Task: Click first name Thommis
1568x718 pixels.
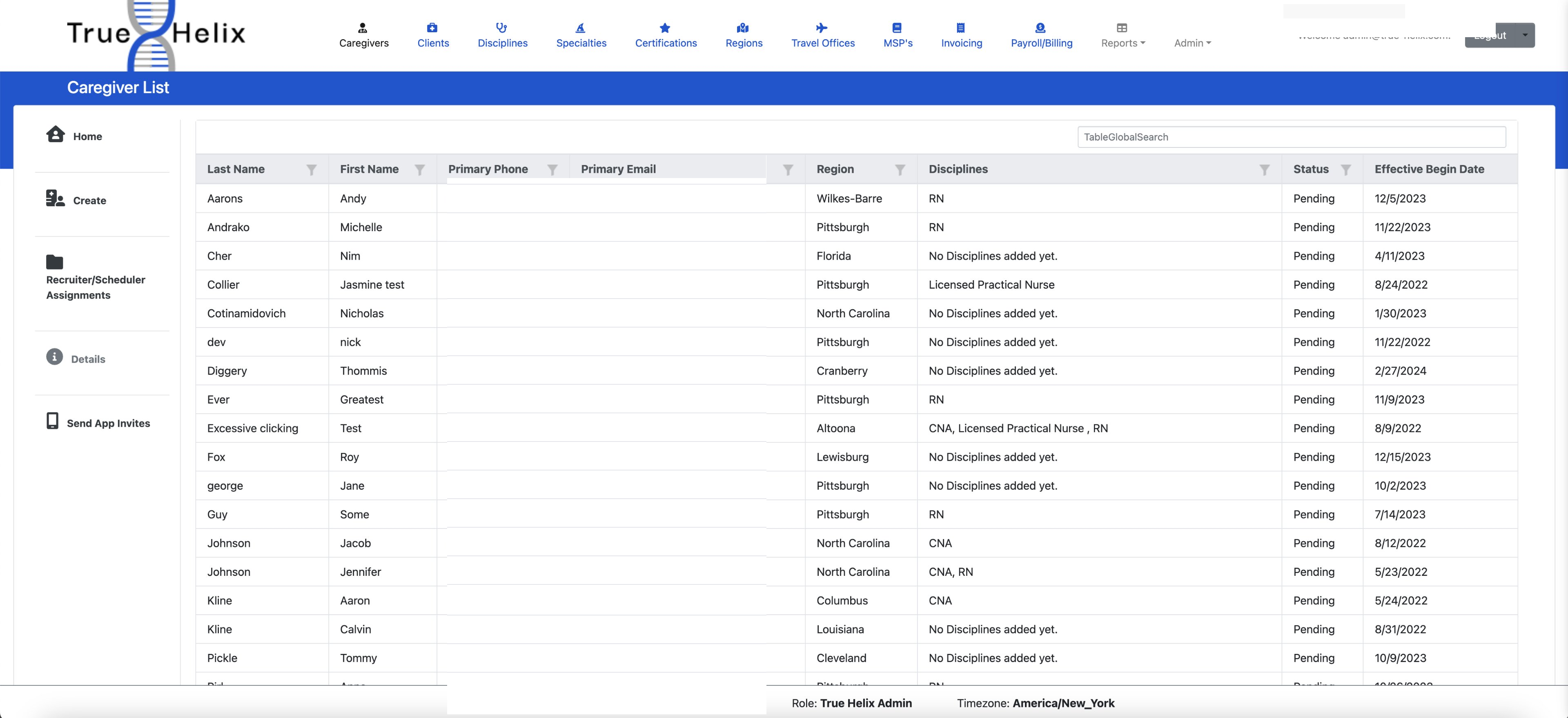Action: [x=363, y=371]
